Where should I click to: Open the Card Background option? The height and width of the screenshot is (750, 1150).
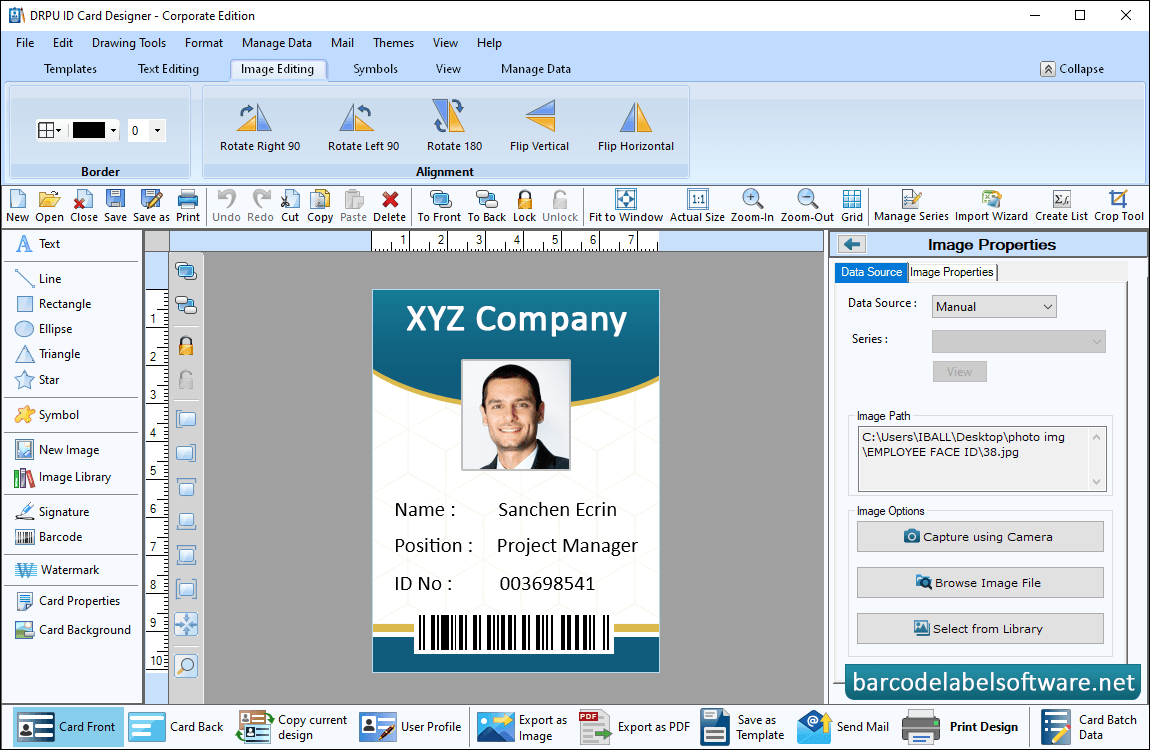[73, 630]
